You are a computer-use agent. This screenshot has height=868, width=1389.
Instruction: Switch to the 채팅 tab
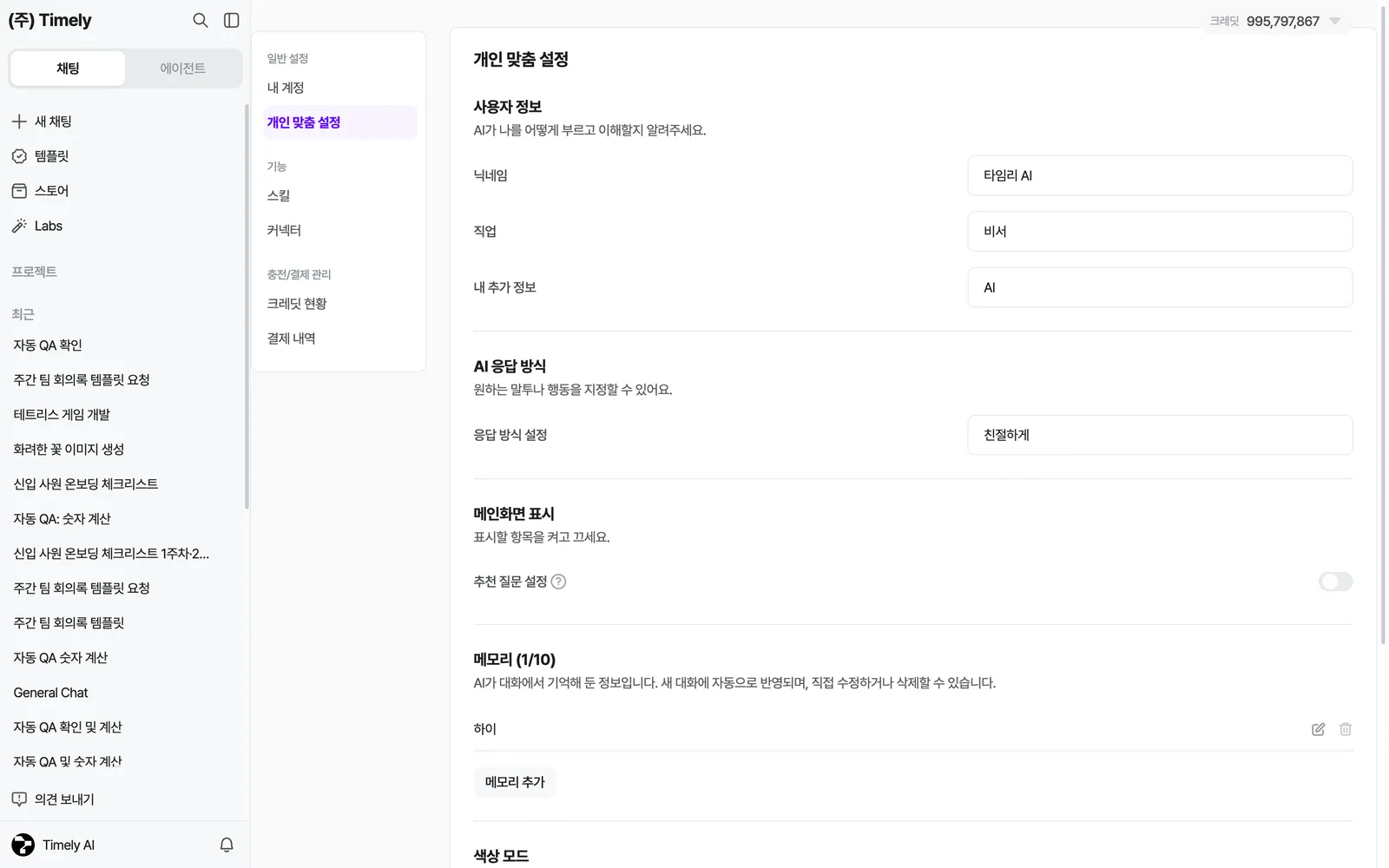[68, 69]
